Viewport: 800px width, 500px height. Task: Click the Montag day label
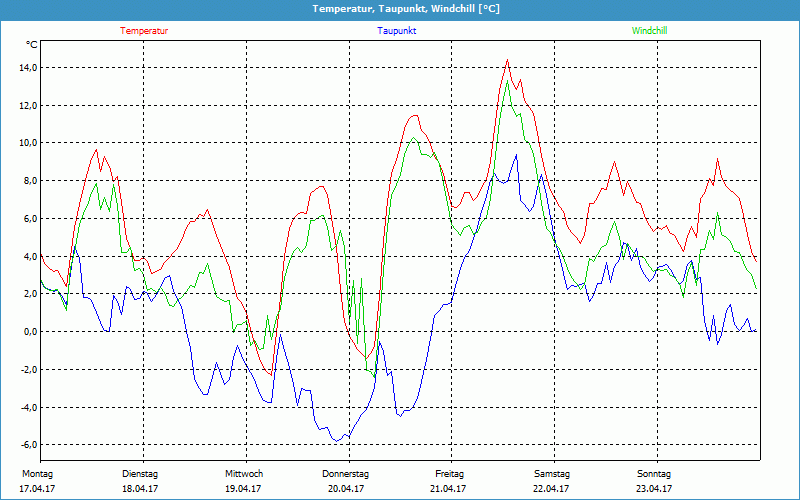[x=37, y=474]
